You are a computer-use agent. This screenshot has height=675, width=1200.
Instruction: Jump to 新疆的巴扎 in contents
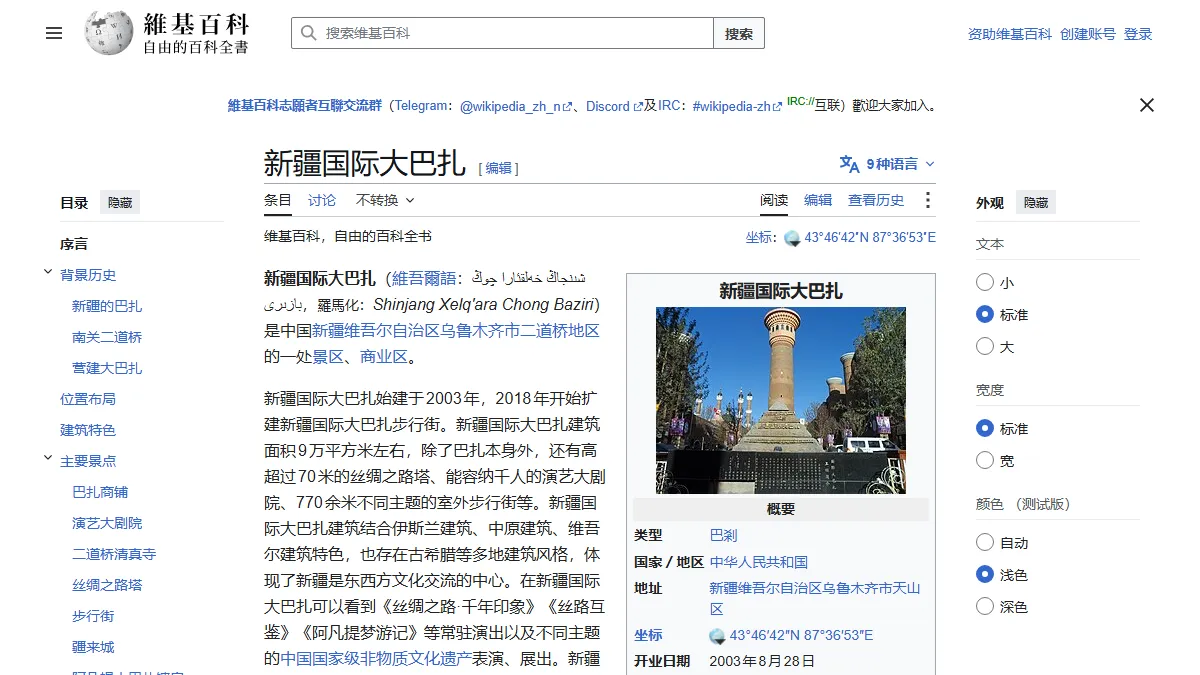pos(107,306)
